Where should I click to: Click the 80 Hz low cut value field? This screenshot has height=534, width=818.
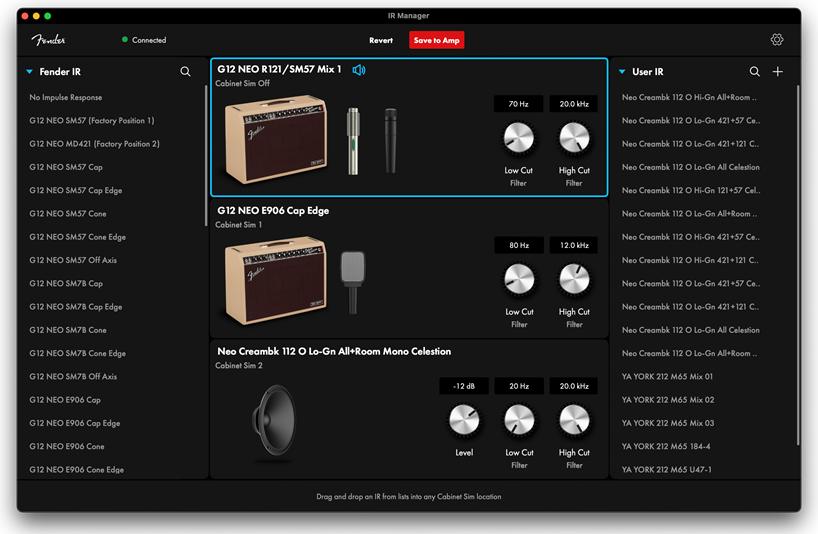pos(519,245)
